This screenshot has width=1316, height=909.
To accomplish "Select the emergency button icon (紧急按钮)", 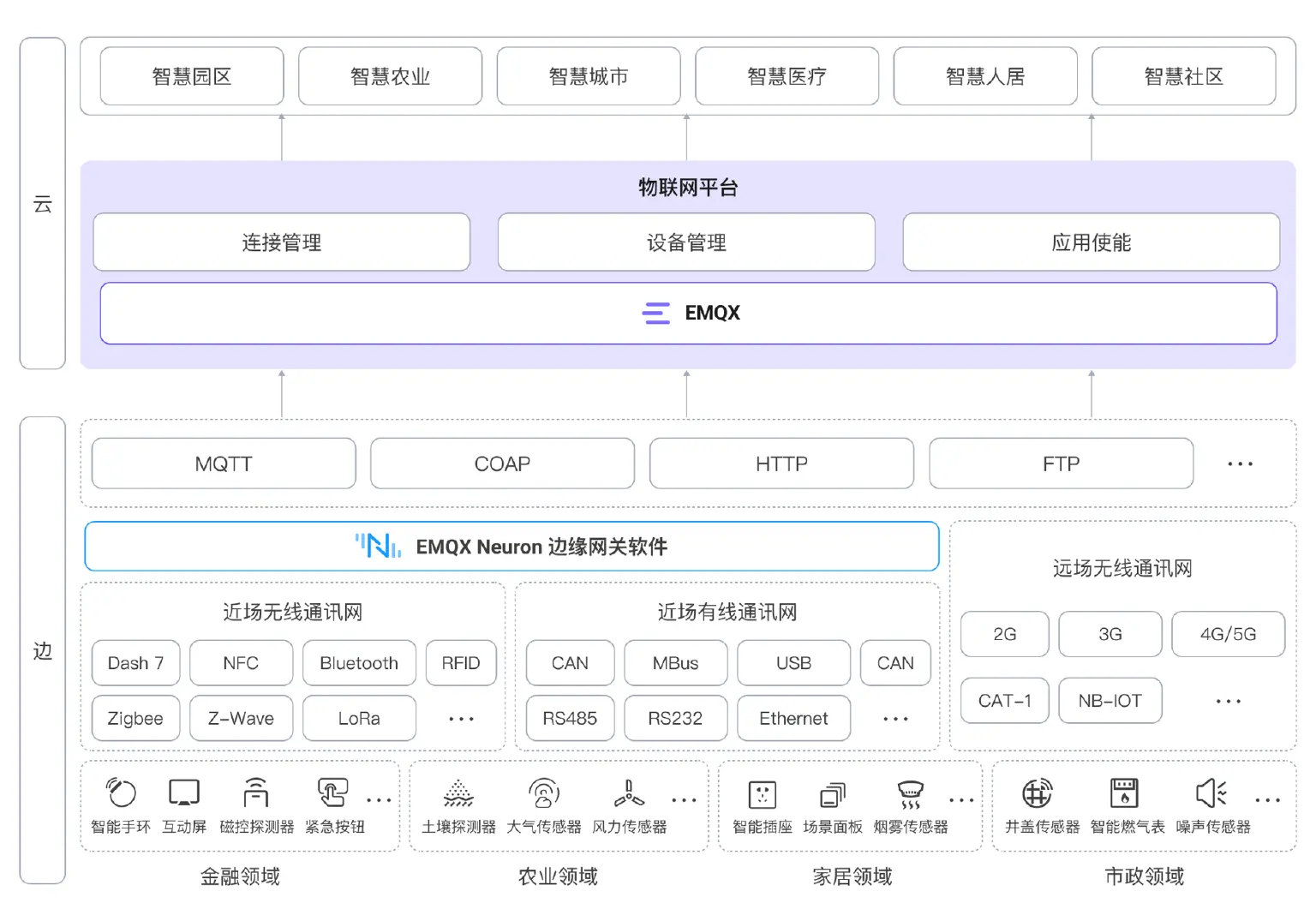I will click(x=332, y=792).
